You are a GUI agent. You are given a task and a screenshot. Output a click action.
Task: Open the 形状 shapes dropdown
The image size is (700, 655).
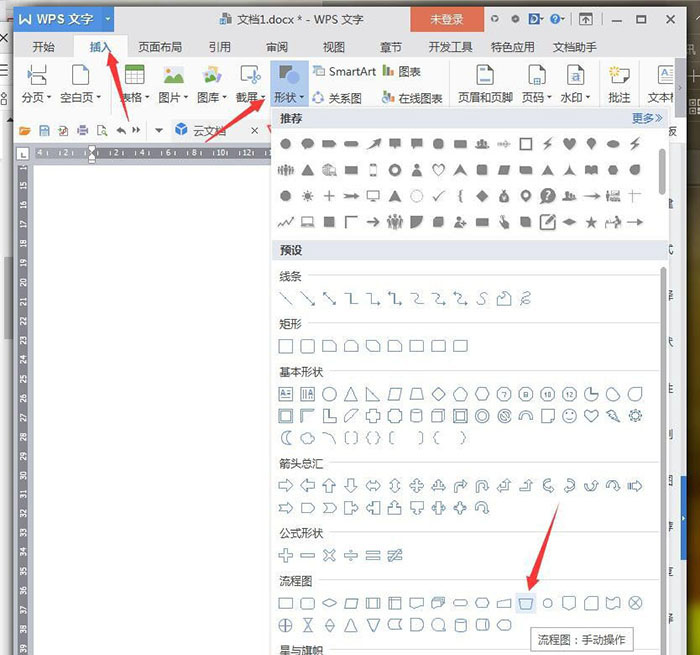[x=289, y=83]
